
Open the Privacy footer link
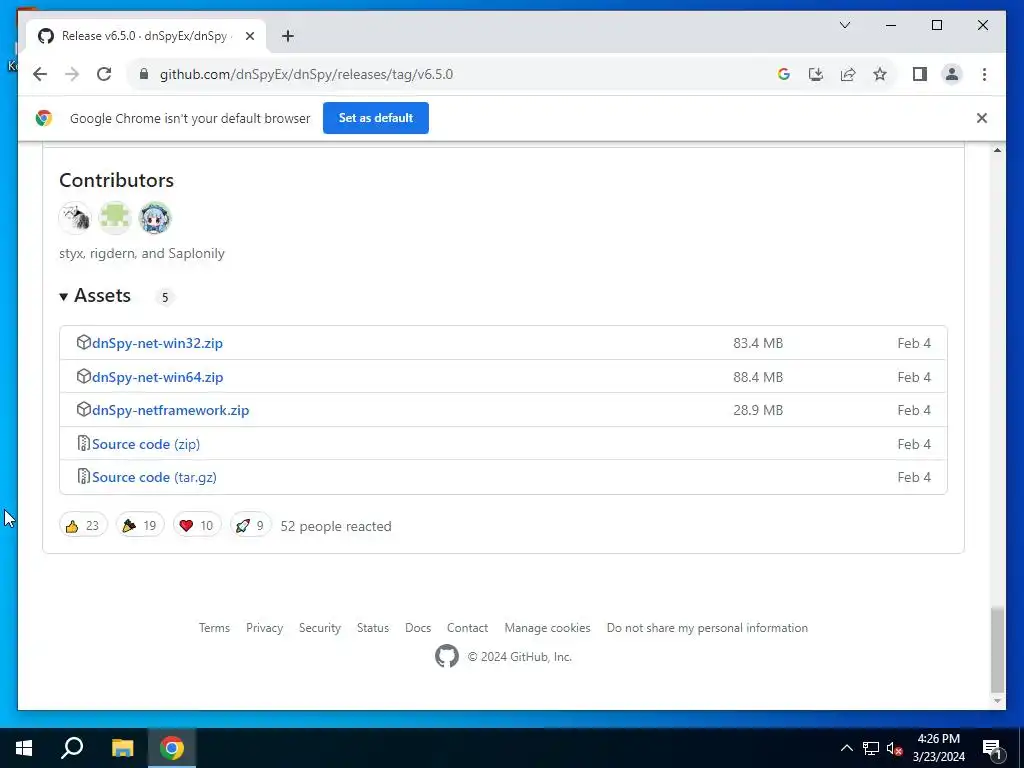click(x=264, y=628)
